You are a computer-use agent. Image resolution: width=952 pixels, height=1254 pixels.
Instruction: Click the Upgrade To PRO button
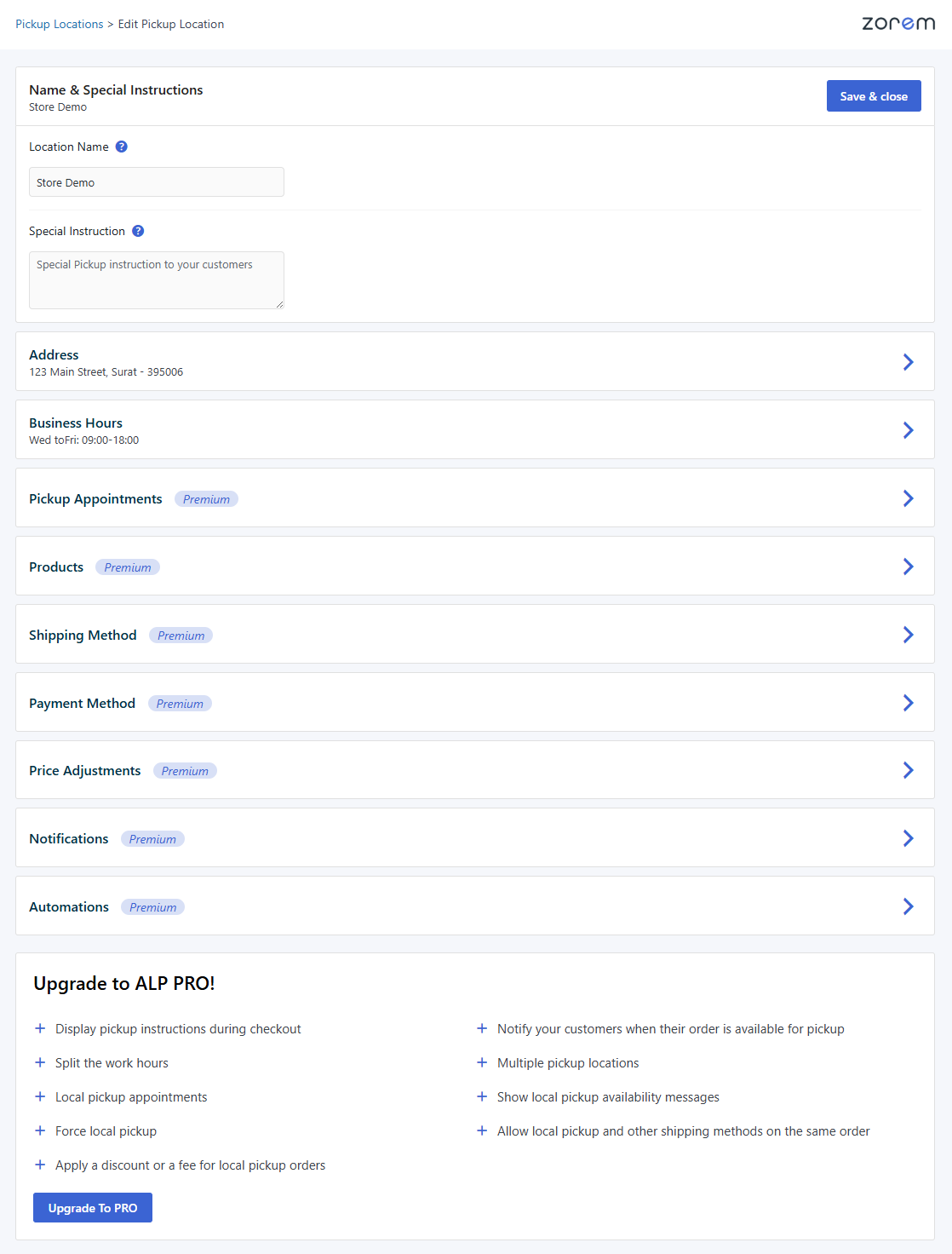pos(93,1208)
